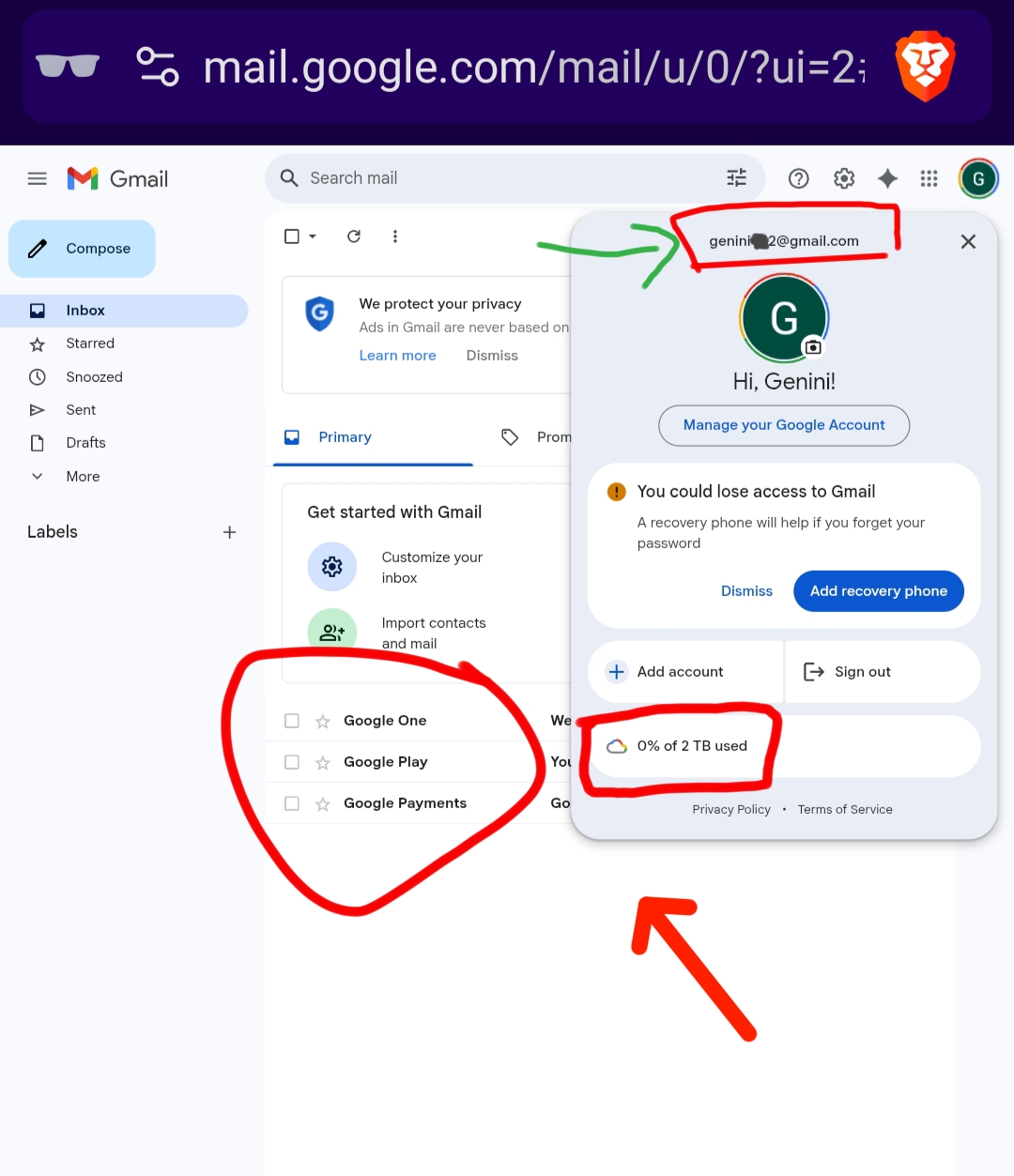Change profile picture camera icon
Image resolution: width=1014 pixels, height=1176 pixels.
pos(813,347)
